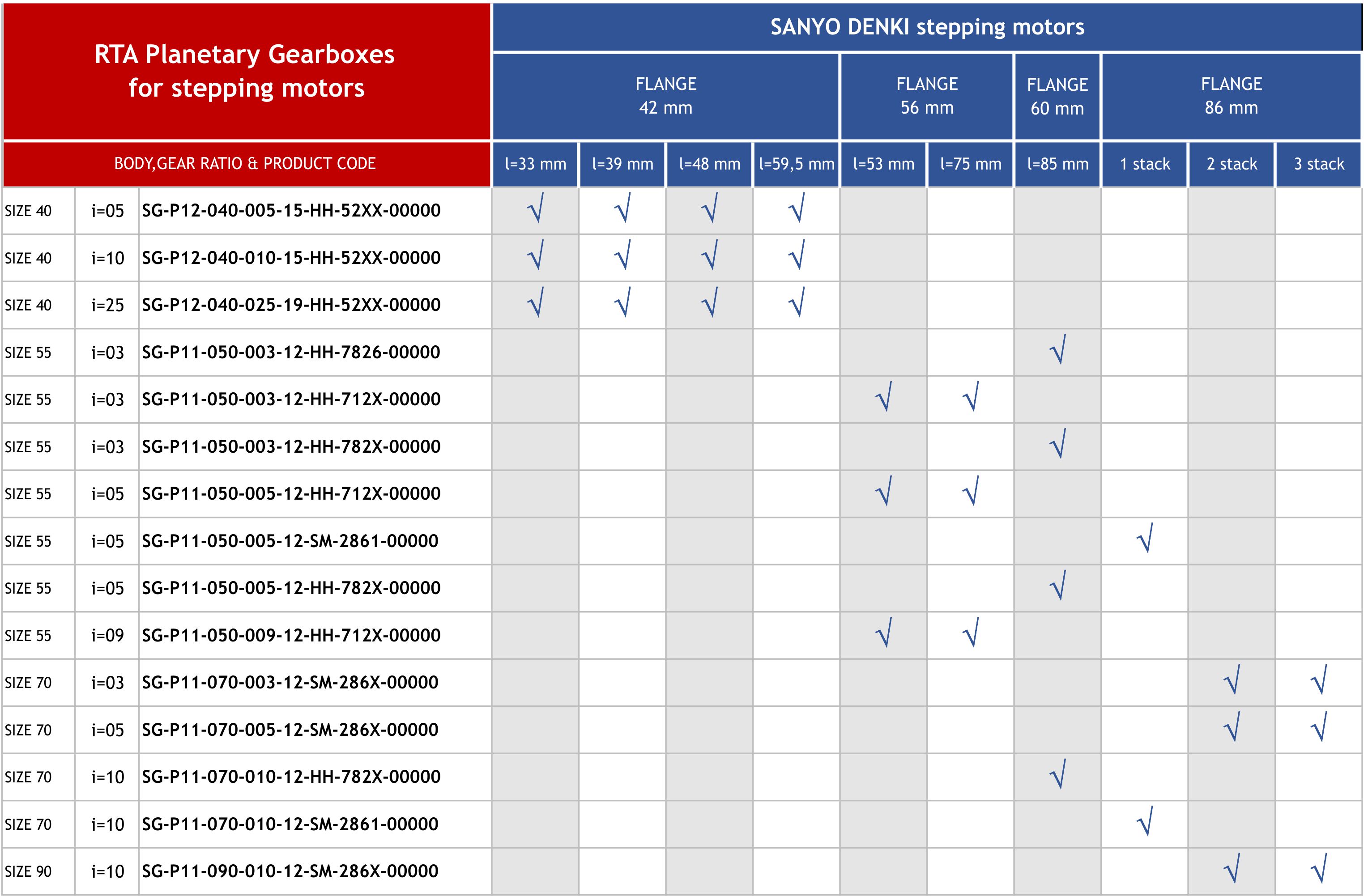Select product code SG-P11-070-005-12-SM-286X-00000

290,730
